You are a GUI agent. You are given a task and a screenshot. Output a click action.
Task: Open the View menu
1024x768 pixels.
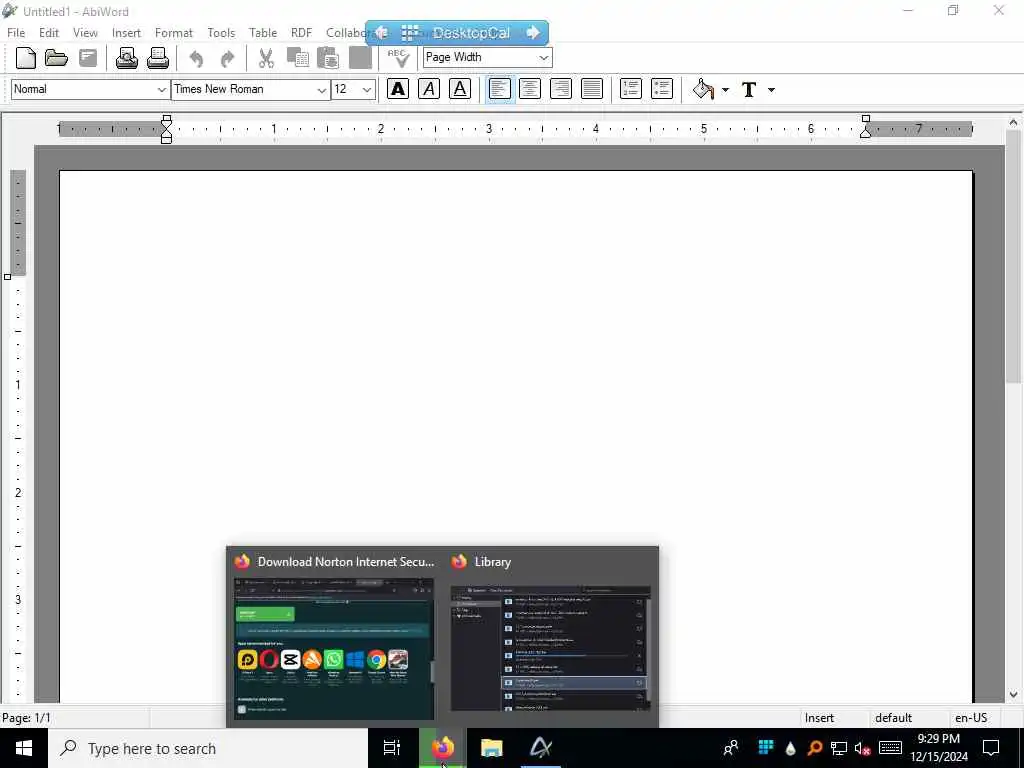coord(86,33)
